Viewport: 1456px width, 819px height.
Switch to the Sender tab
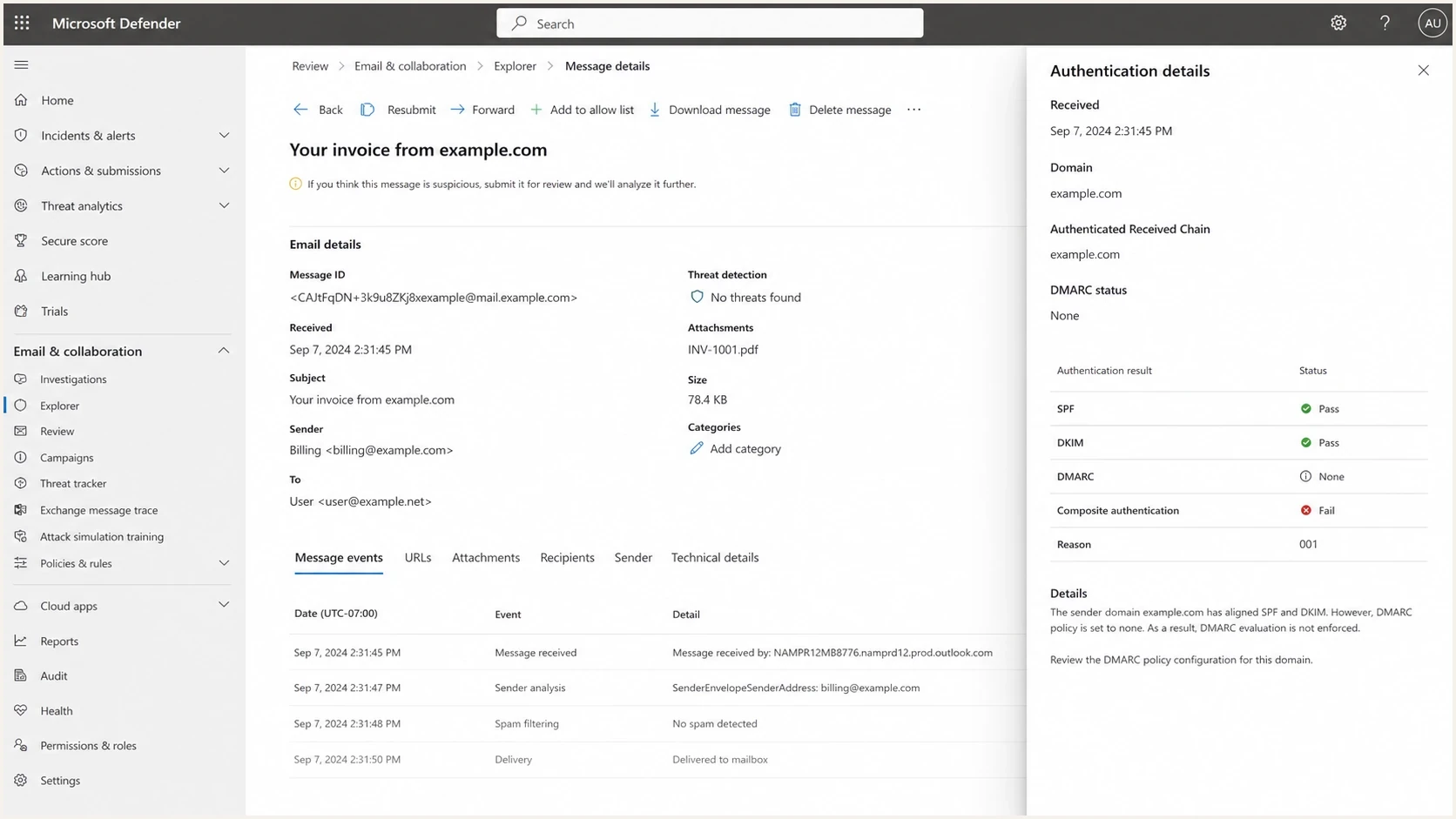pyautogui.click(x=633, y=557)
